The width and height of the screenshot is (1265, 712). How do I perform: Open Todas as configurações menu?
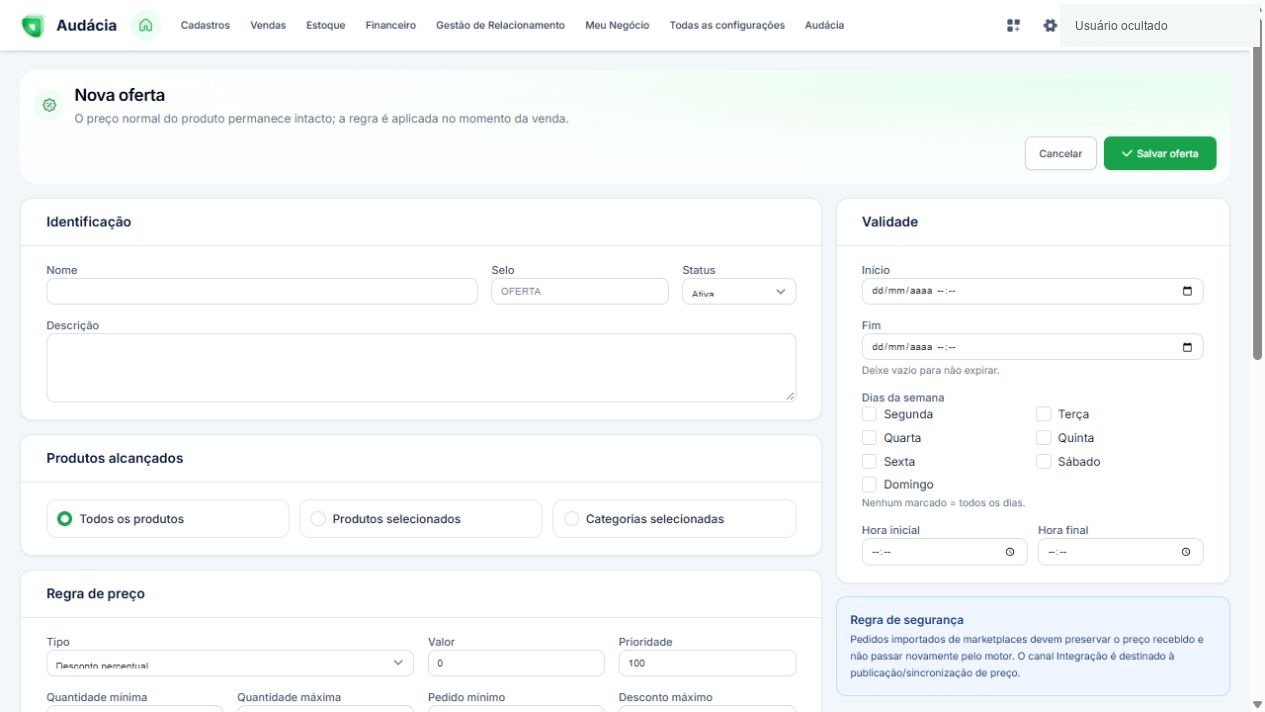[x=727, y=25]
